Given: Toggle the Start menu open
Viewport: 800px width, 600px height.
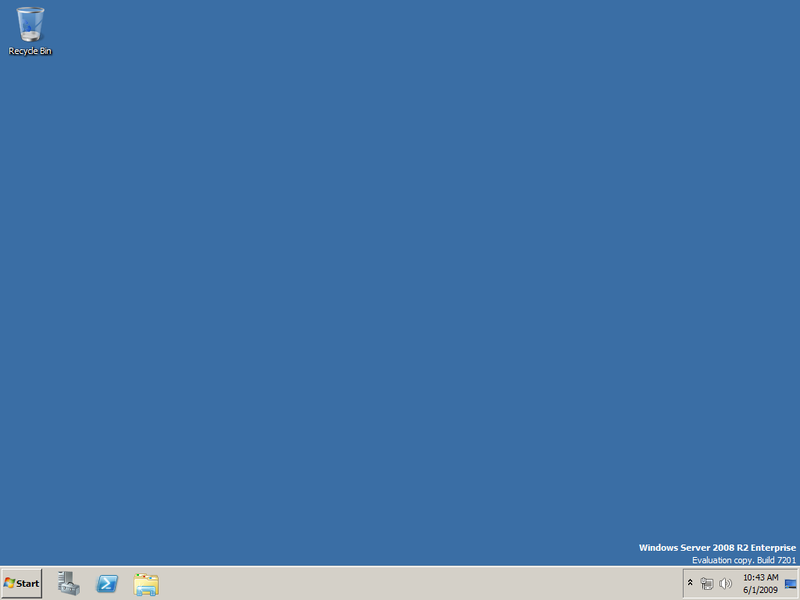Looking at the screenshot, I should click(22, 583).
